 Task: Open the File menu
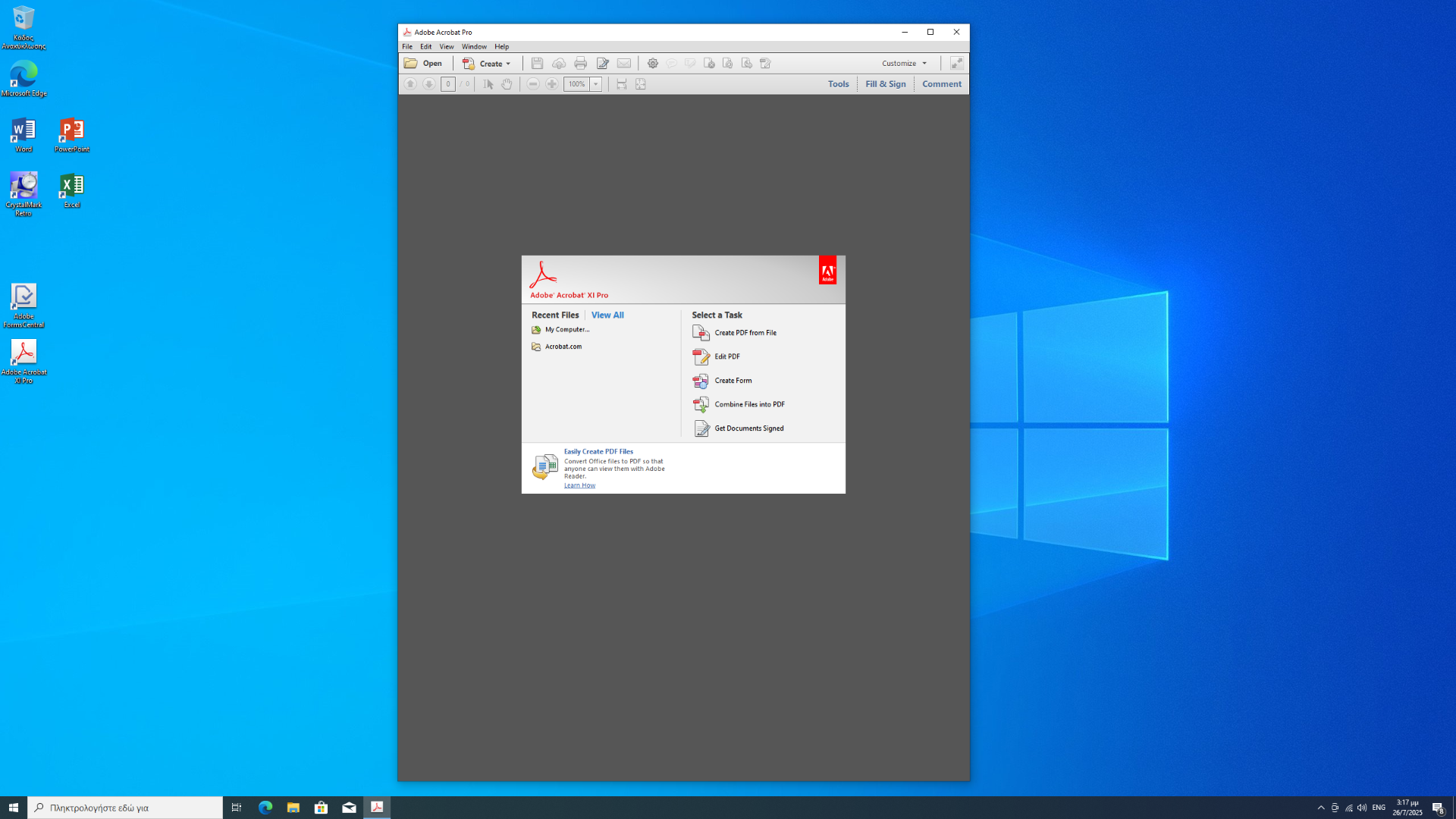tap(407, 47)
